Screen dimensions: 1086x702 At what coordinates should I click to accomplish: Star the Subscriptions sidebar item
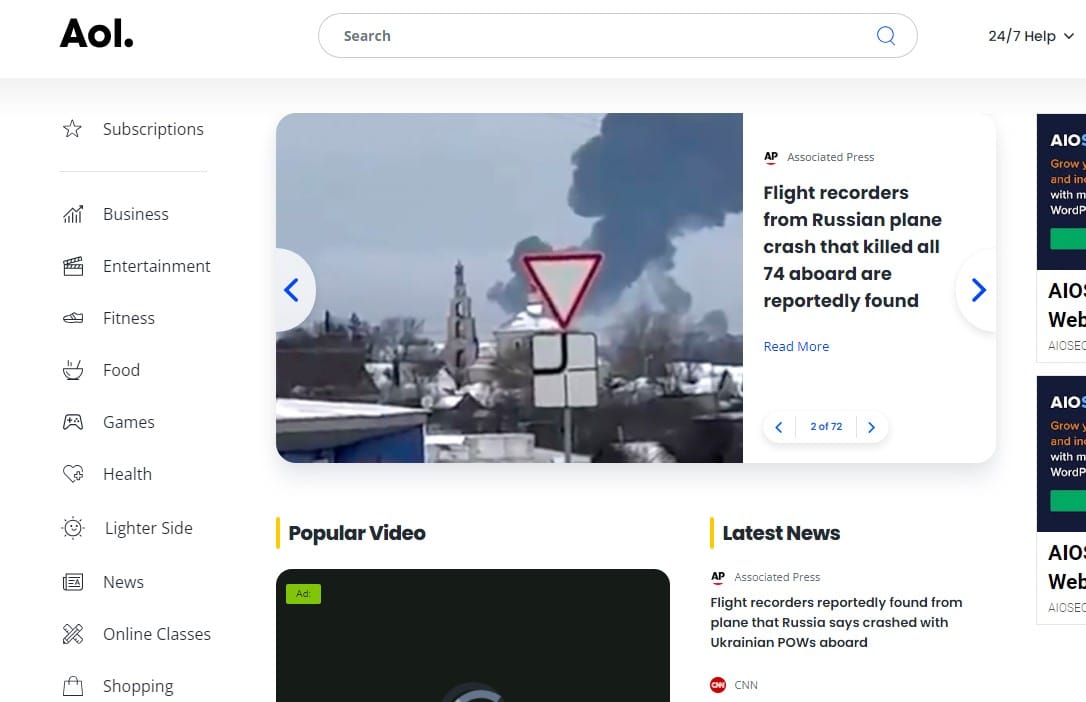pyautogui.click(x=71, y=128)
